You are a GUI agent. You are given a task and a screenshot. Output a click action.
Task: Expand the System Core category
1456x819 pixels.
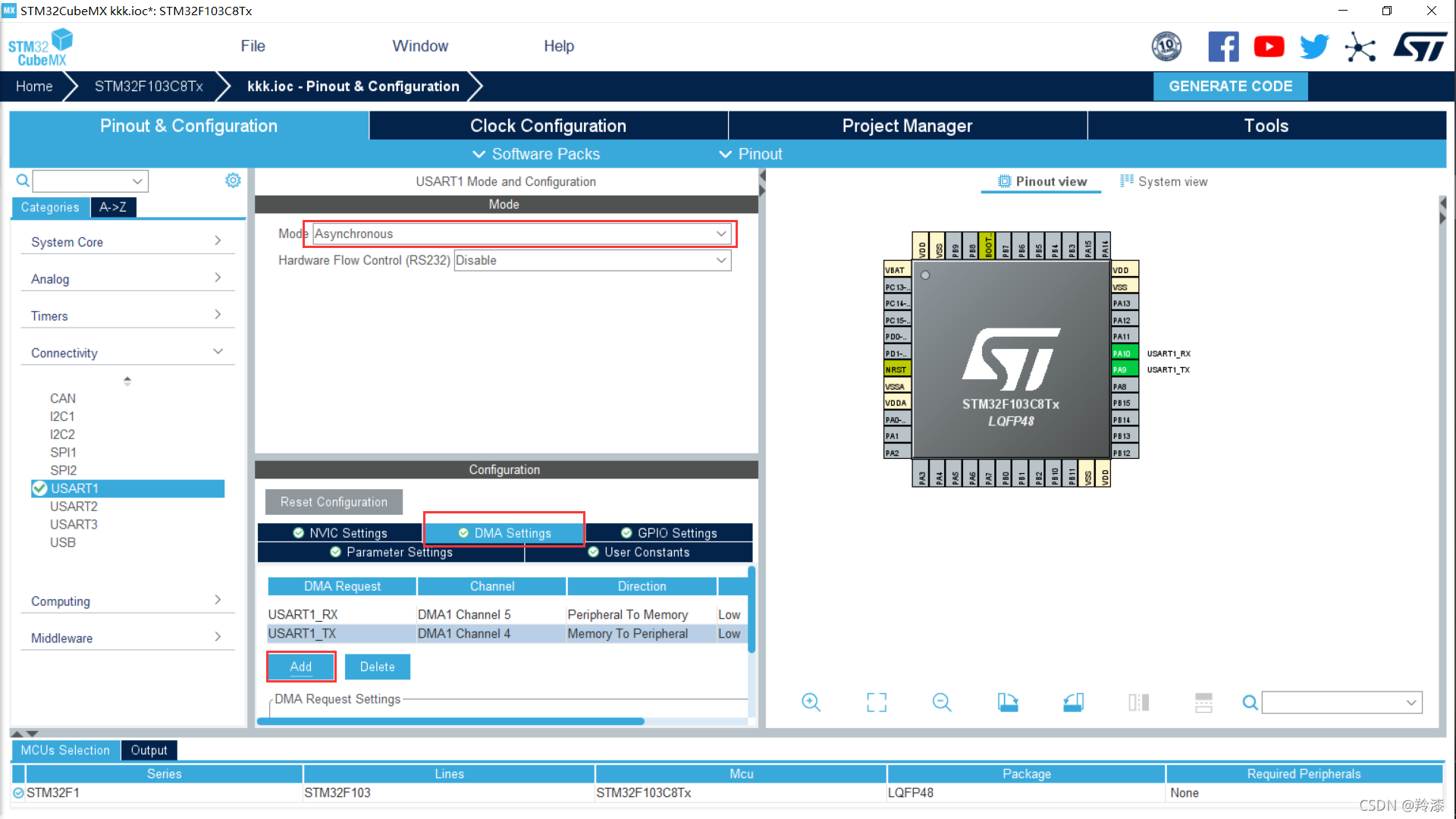[x=127, y=242]
